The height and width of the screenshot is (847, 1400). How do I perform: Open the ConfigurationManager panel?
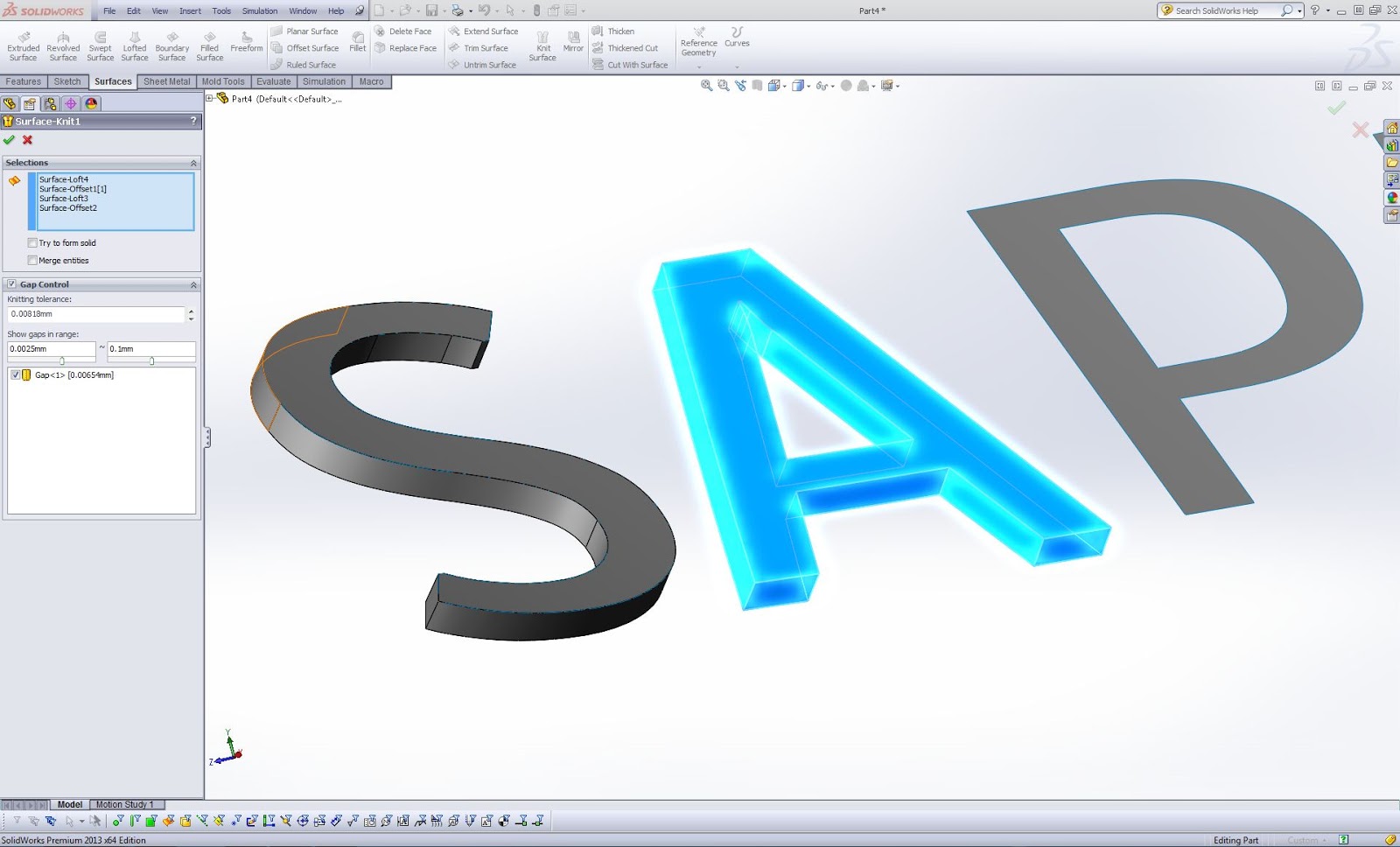coord(51,103)
